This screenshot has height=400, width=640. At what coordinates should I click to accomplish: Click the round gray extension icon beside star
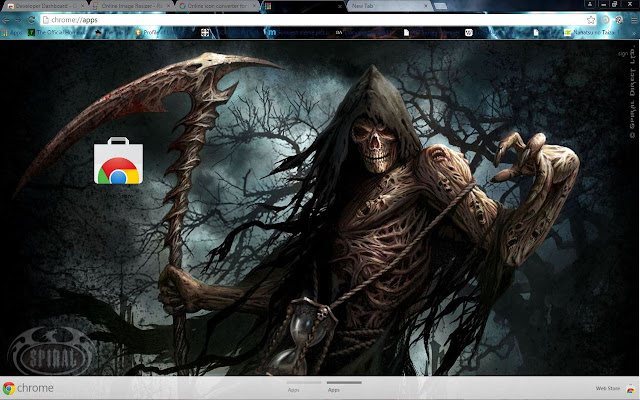[x=606, y=20]
